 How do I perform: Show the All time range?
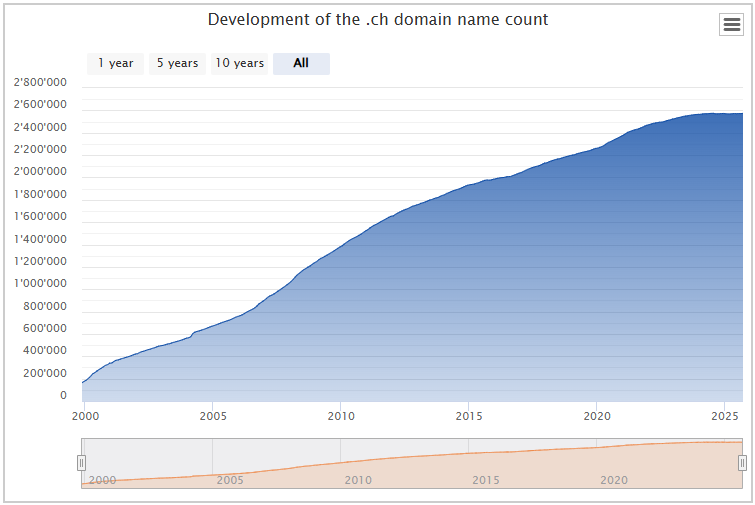(301, 63)
